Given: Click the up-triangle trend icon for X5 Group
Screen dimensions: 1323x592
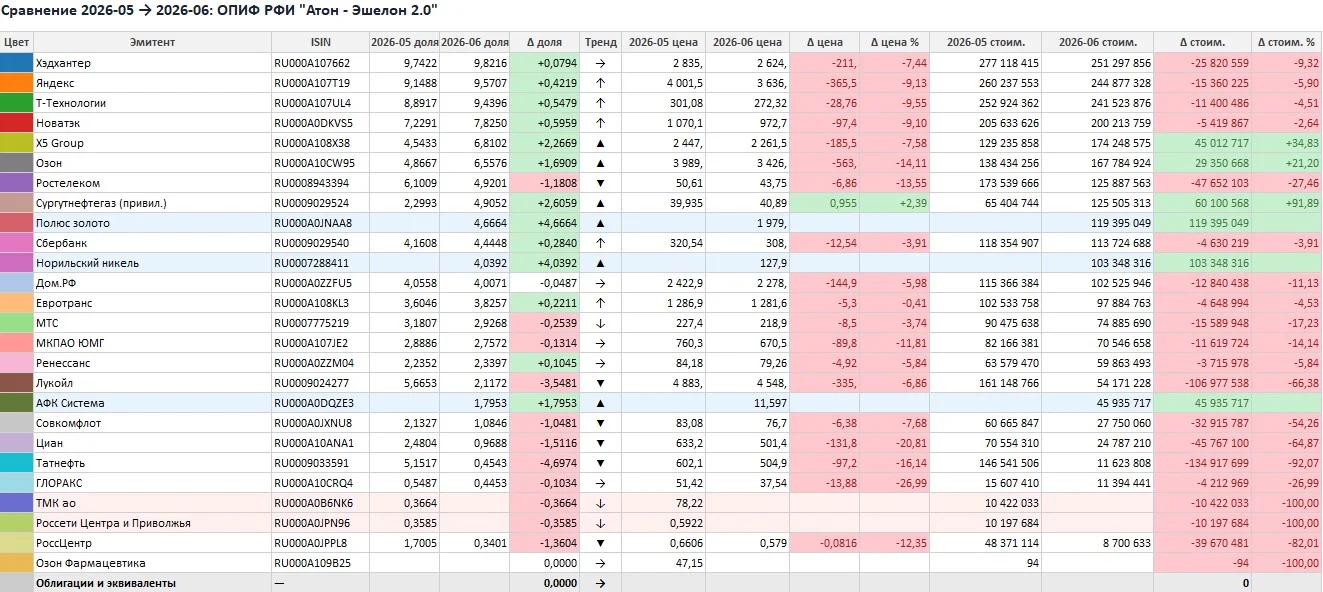Looking at the screenshot, I should (x=601, y=143).
